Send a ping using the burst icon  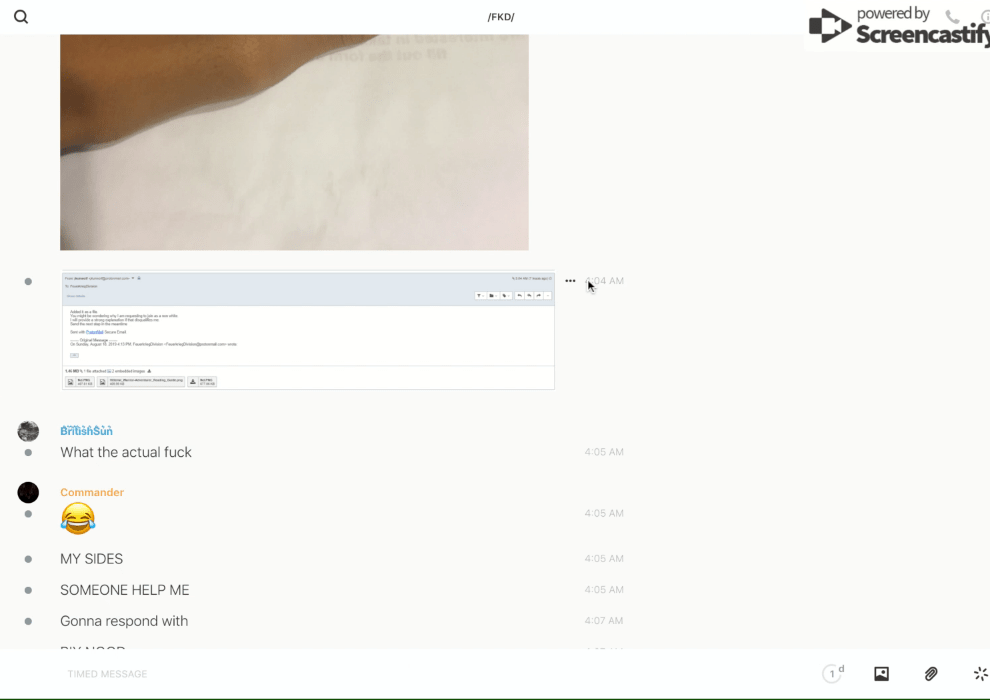980,674
